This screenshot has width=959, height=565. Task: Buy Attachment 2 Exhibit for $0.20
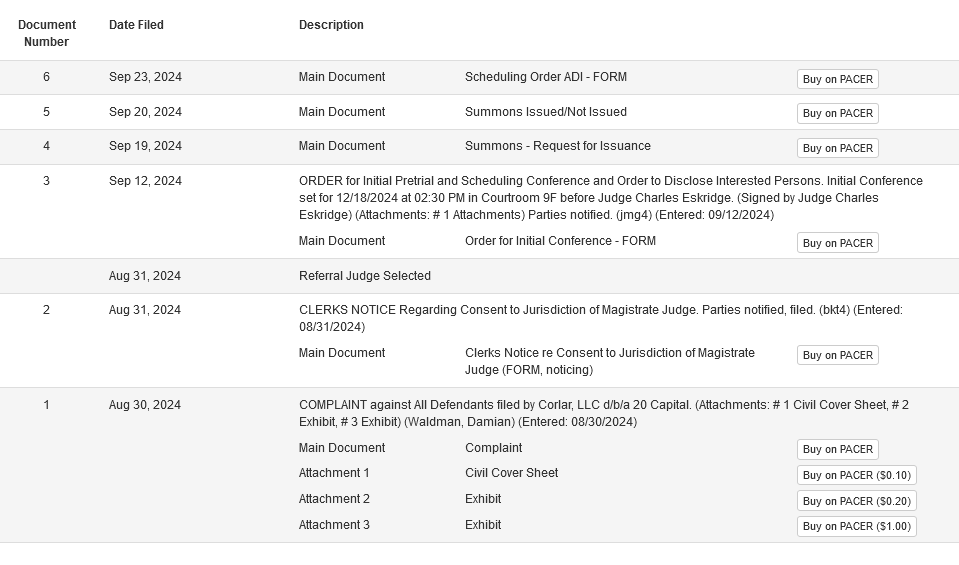[856, 501]
